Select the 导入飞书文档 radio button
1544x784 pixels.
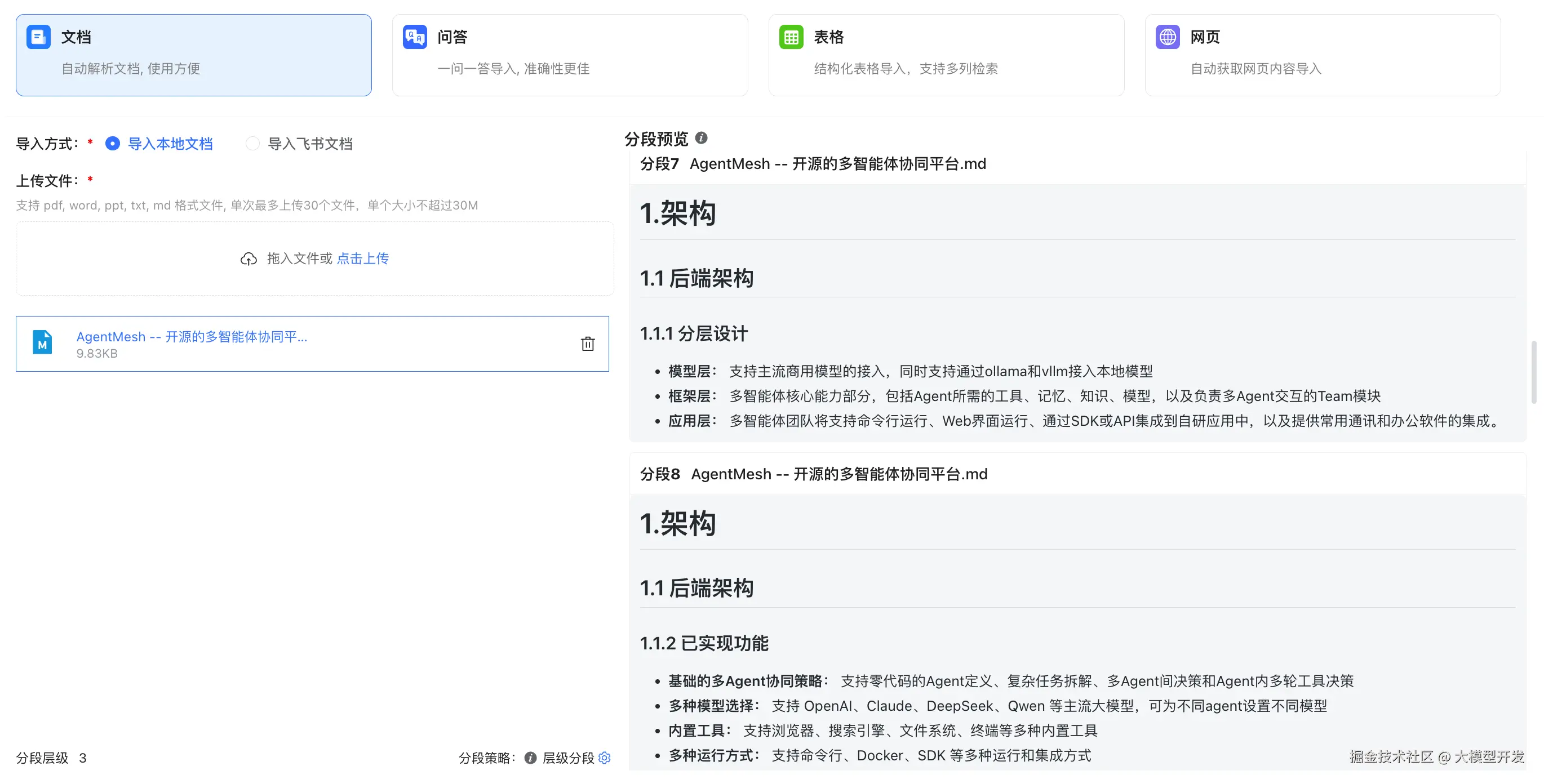(x=252, y=143)
